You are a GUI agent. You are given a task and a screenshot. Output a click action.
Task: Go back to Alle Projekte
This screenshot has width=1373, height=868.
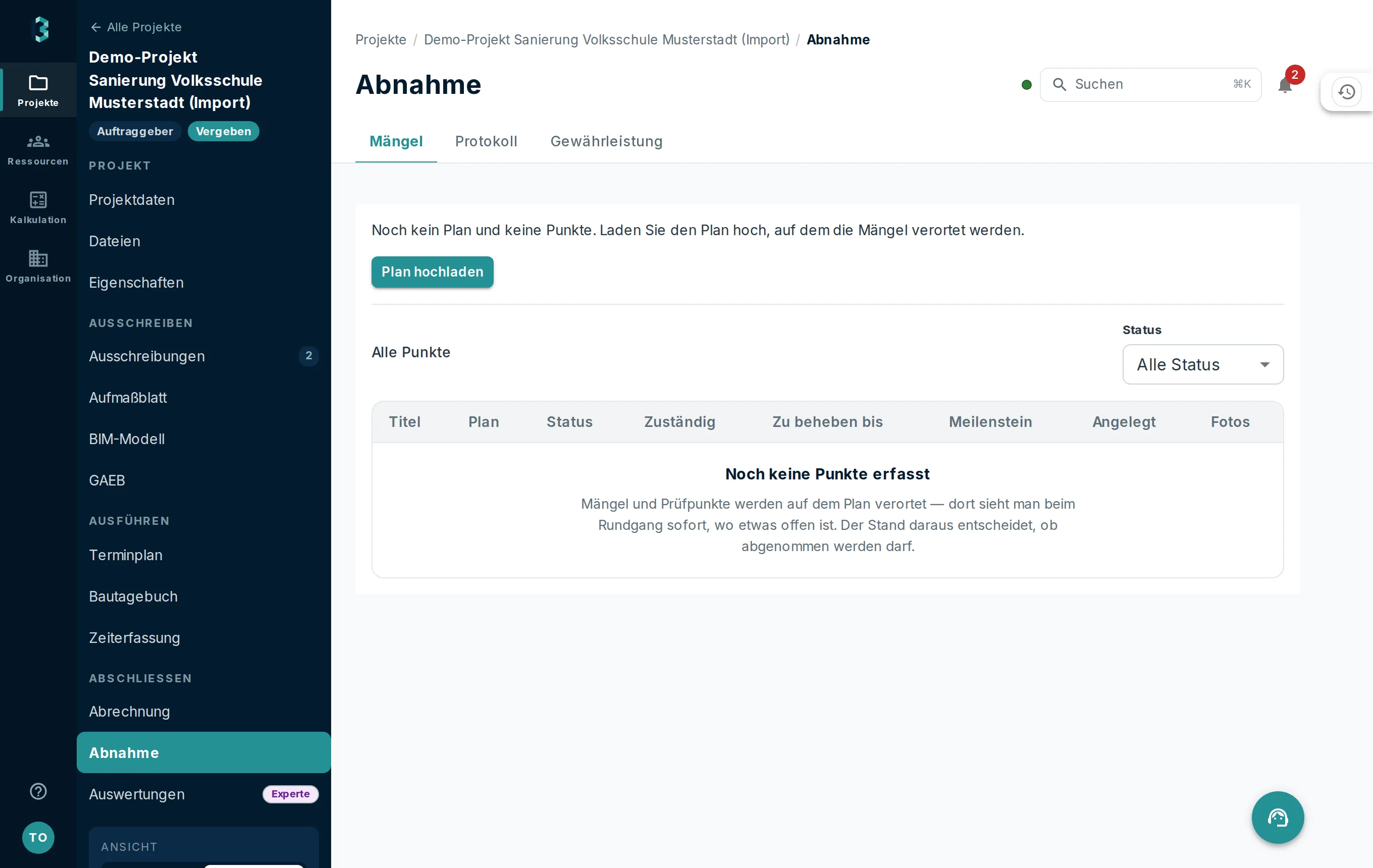[x=136, y=27]
